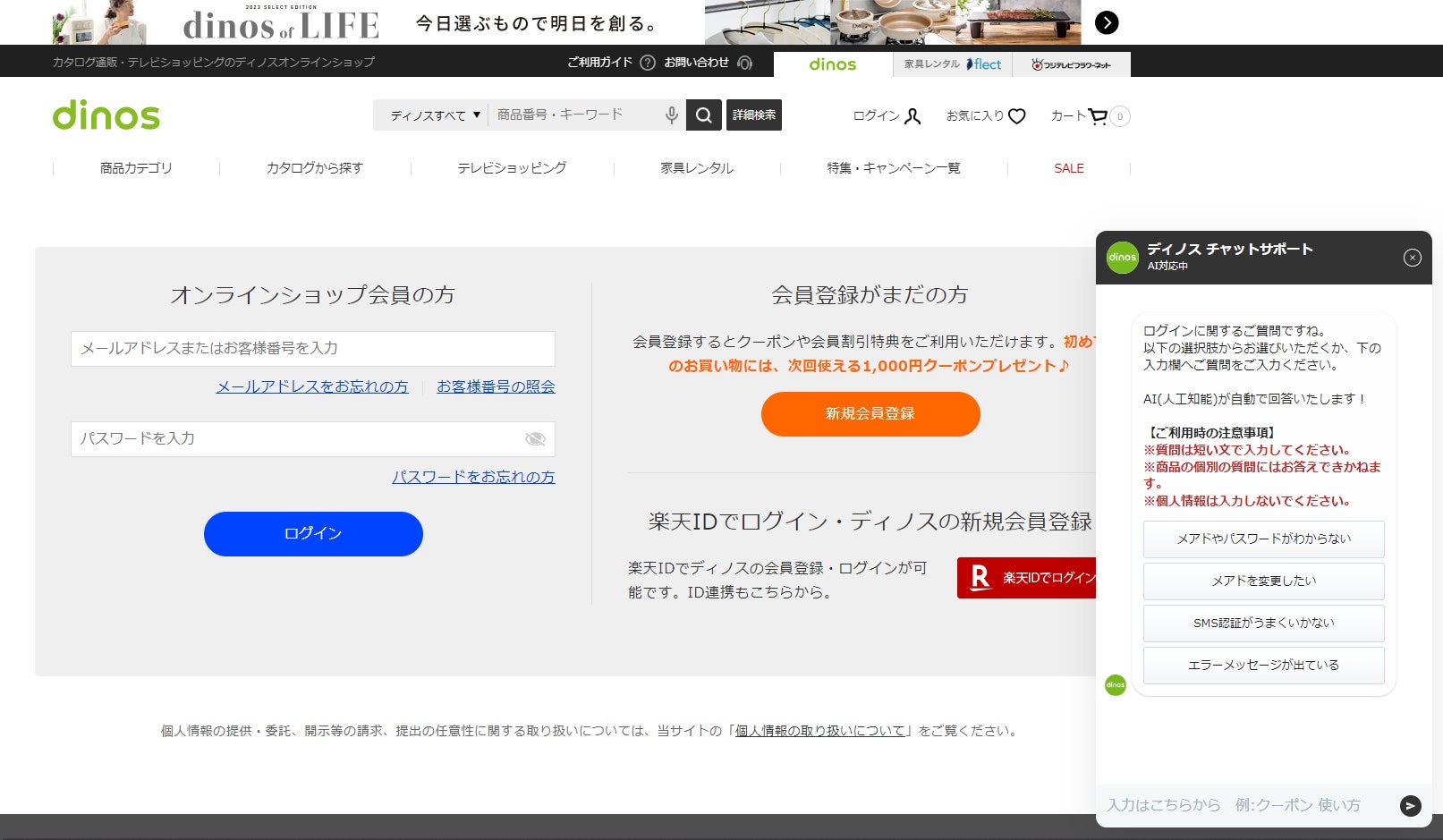Open the ディノスすべて search scope dropdown
The image size is (1443, 840).
tap(435, 115)
